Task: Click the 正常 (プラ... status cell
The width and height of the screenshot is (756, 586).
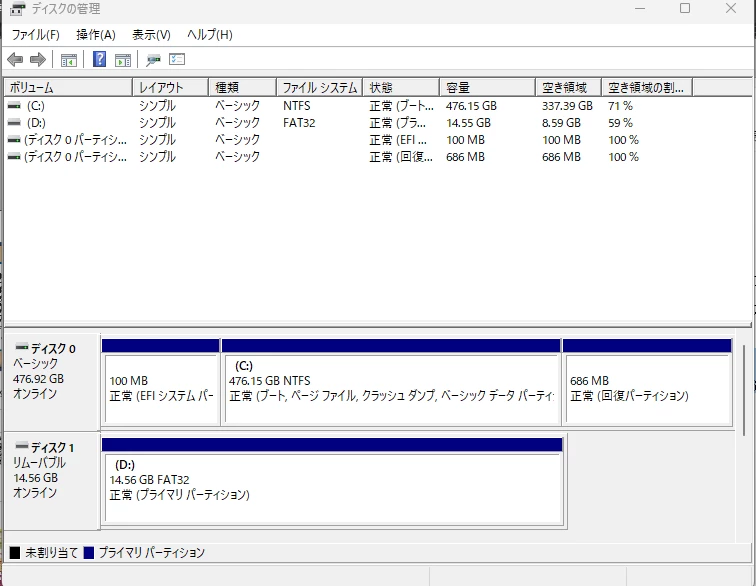Action: [398, 123]
